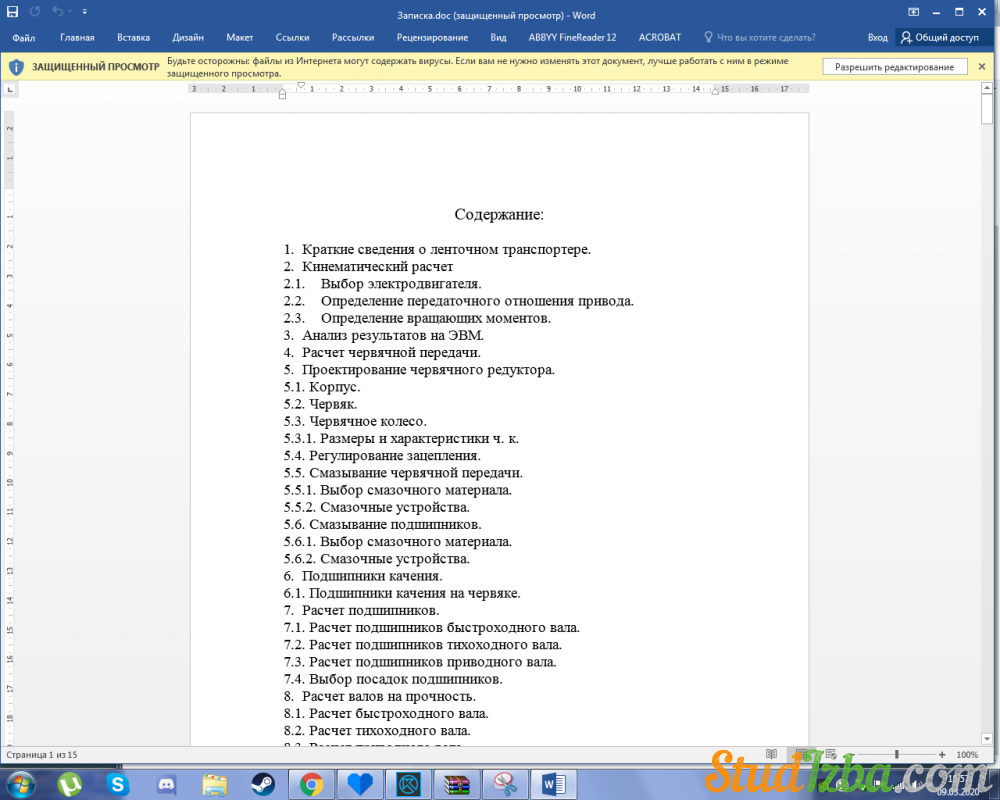Viewport: 1000px width, 800px height.
Task: Click the 'Содержание:' heading
Action: click(499, 214)
